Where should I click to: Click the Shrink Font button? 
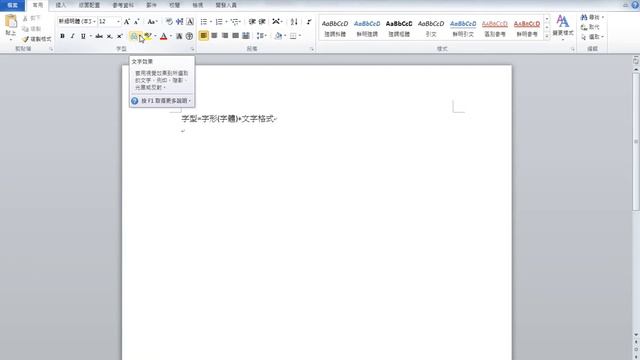pyautogui.click(x=136, y=22)
